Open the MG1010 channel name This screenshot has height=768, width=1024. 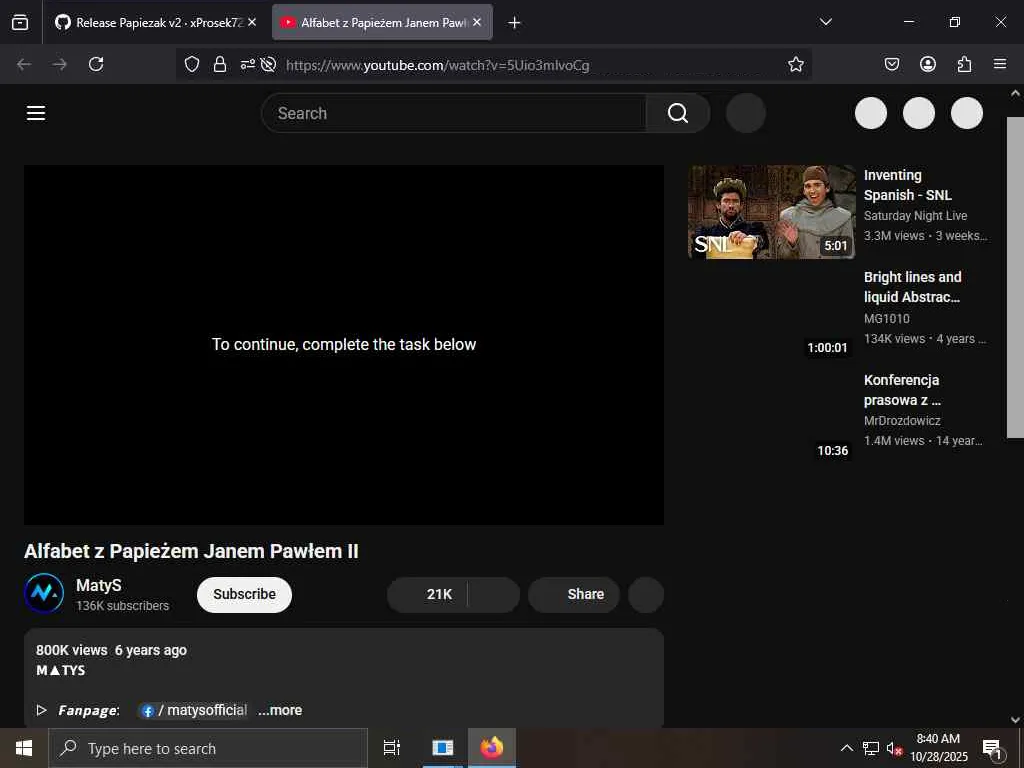pyautogui.click(x=887, y=319)
